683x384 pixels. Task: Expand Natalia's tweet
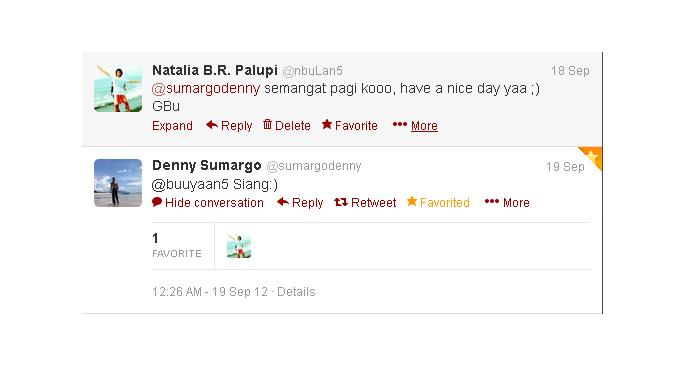172,126
